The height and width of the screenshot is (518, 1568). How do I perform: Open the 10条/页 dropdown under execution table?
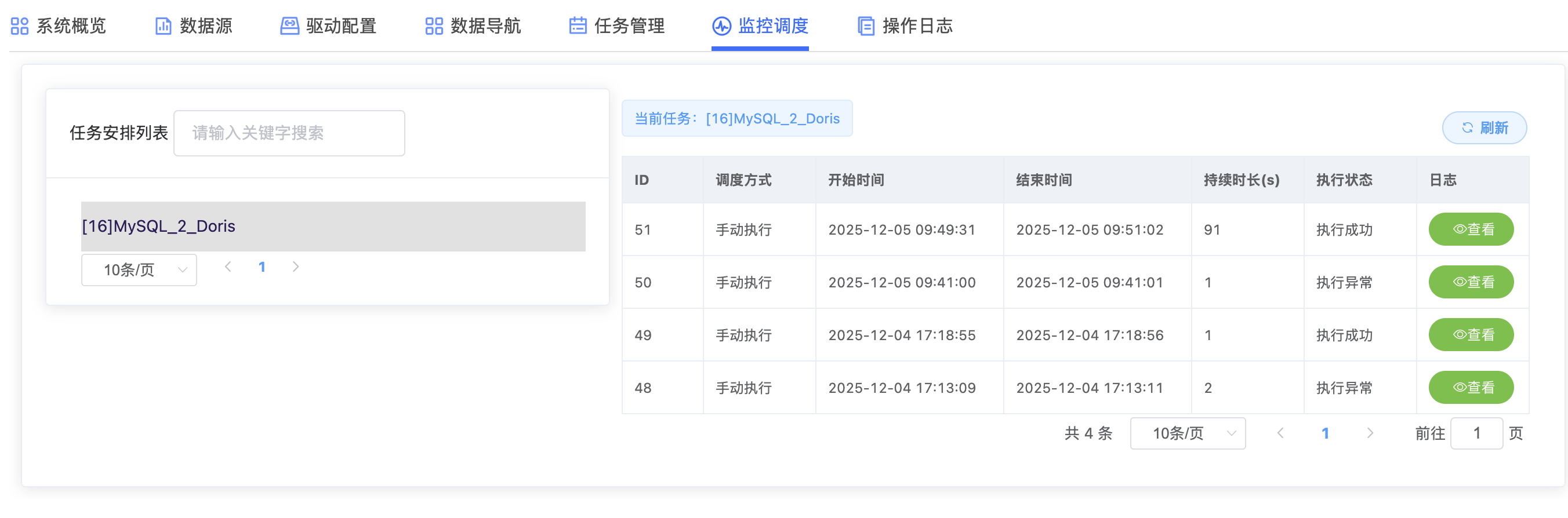pos(1187,433)
